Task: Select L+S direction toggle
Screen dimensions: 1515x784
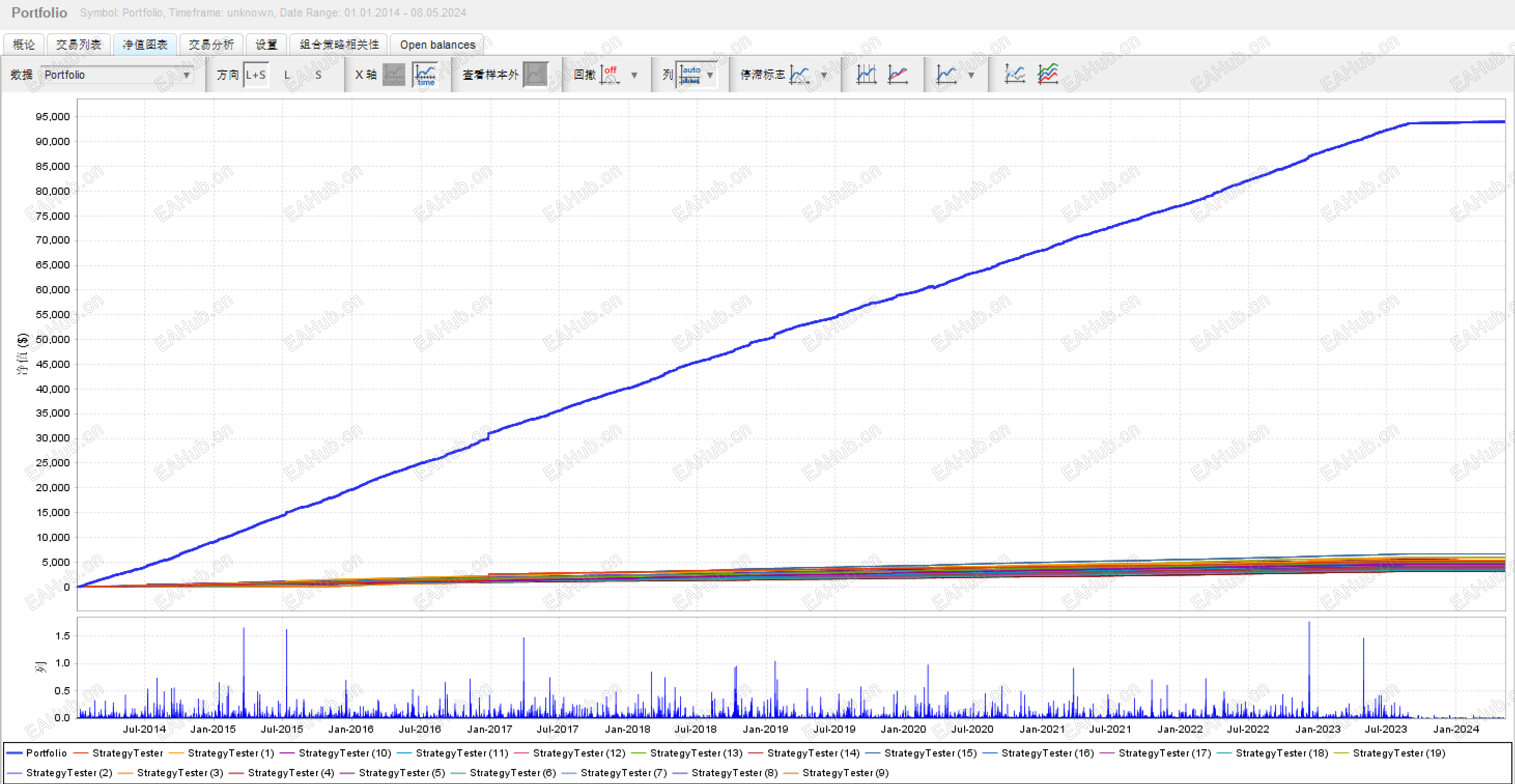Action: tap(256, 75)
